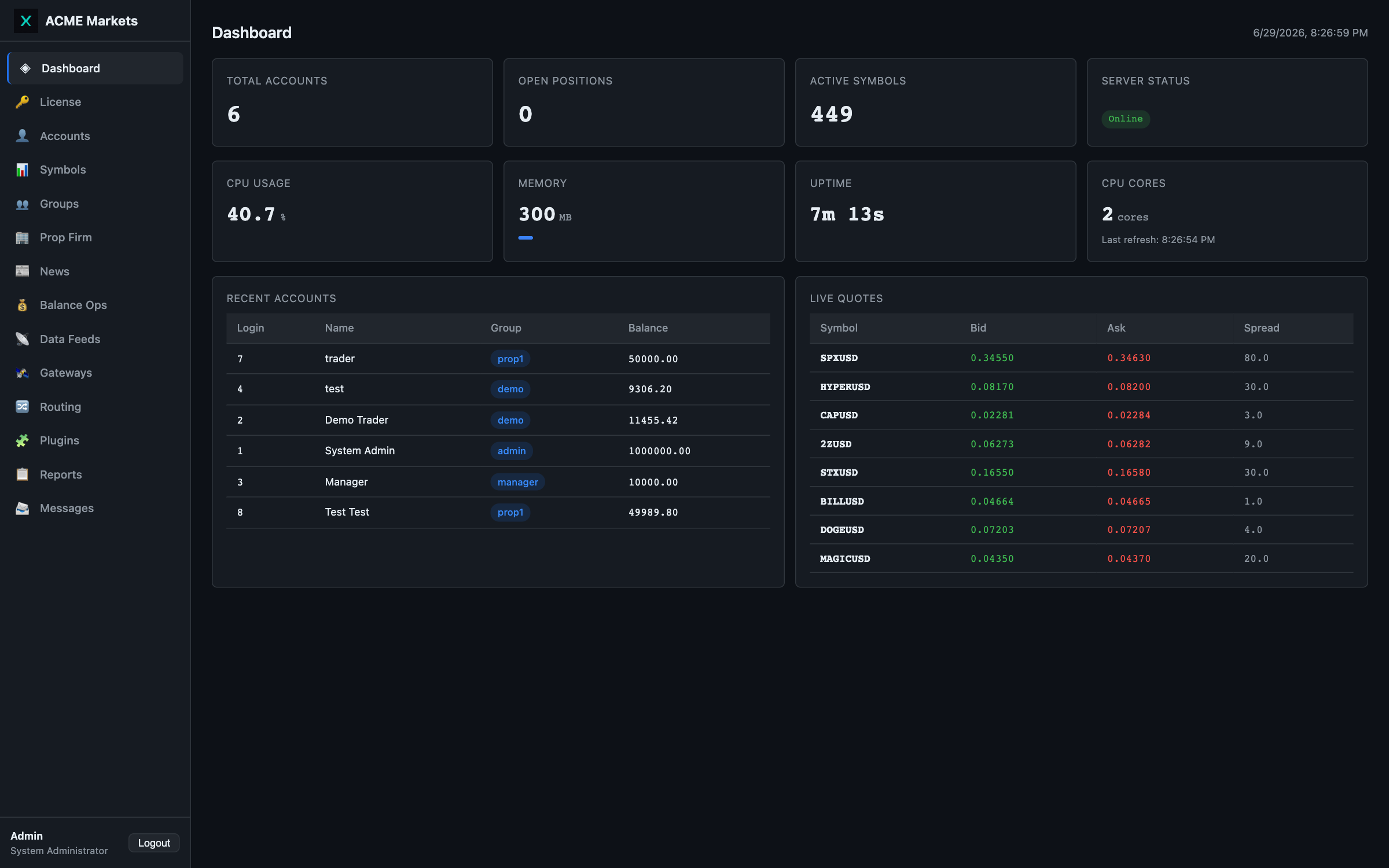
Task: Click the ACME Markets X logo
Action: pos(25,21)
